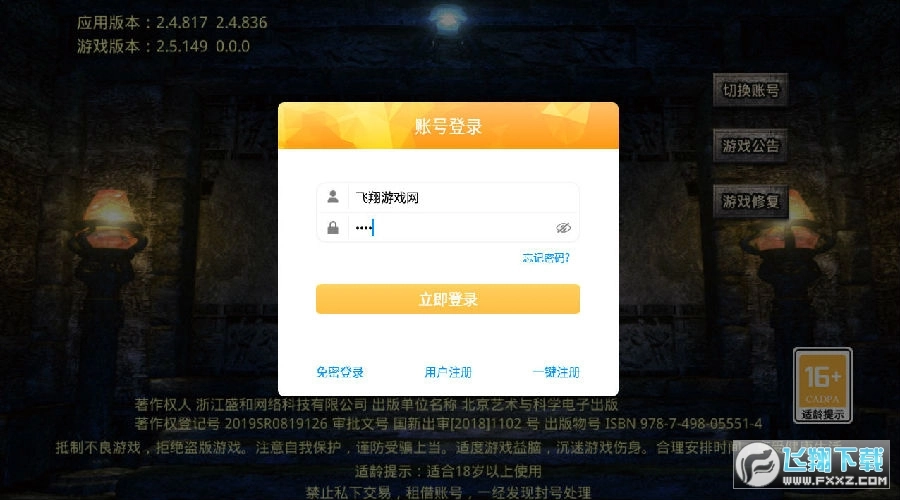This screenshot has width=900, height=500.
Task: Click the 16+ CADPA age rating badge
Action: 823,386
